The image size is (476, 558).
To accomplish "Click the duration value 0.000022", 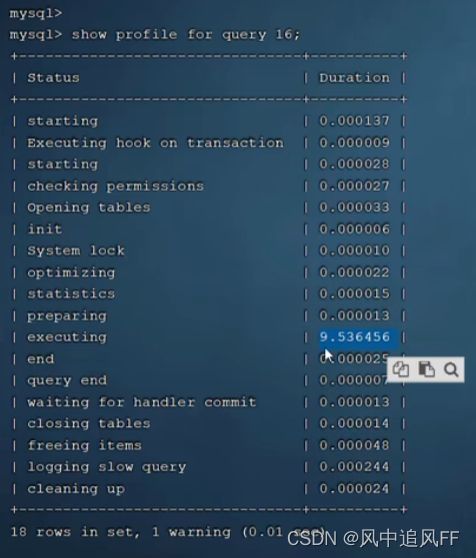I will pyautogui.click(x=354, y=273).
